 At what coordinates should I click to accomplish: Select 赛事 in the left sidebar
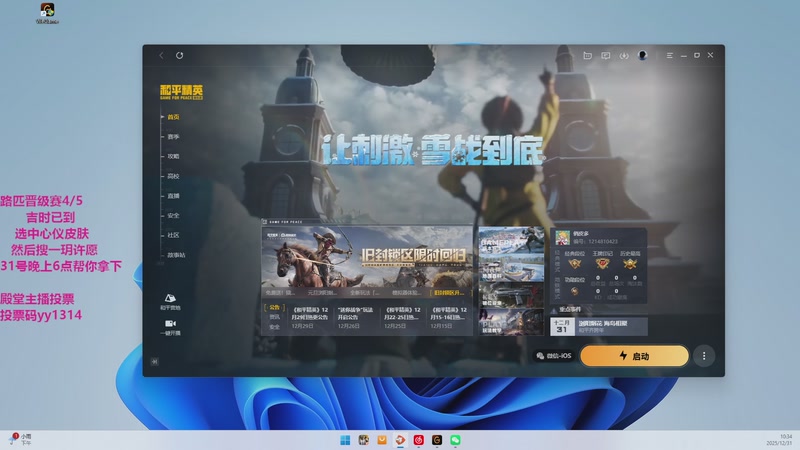(x=173, y=137)
